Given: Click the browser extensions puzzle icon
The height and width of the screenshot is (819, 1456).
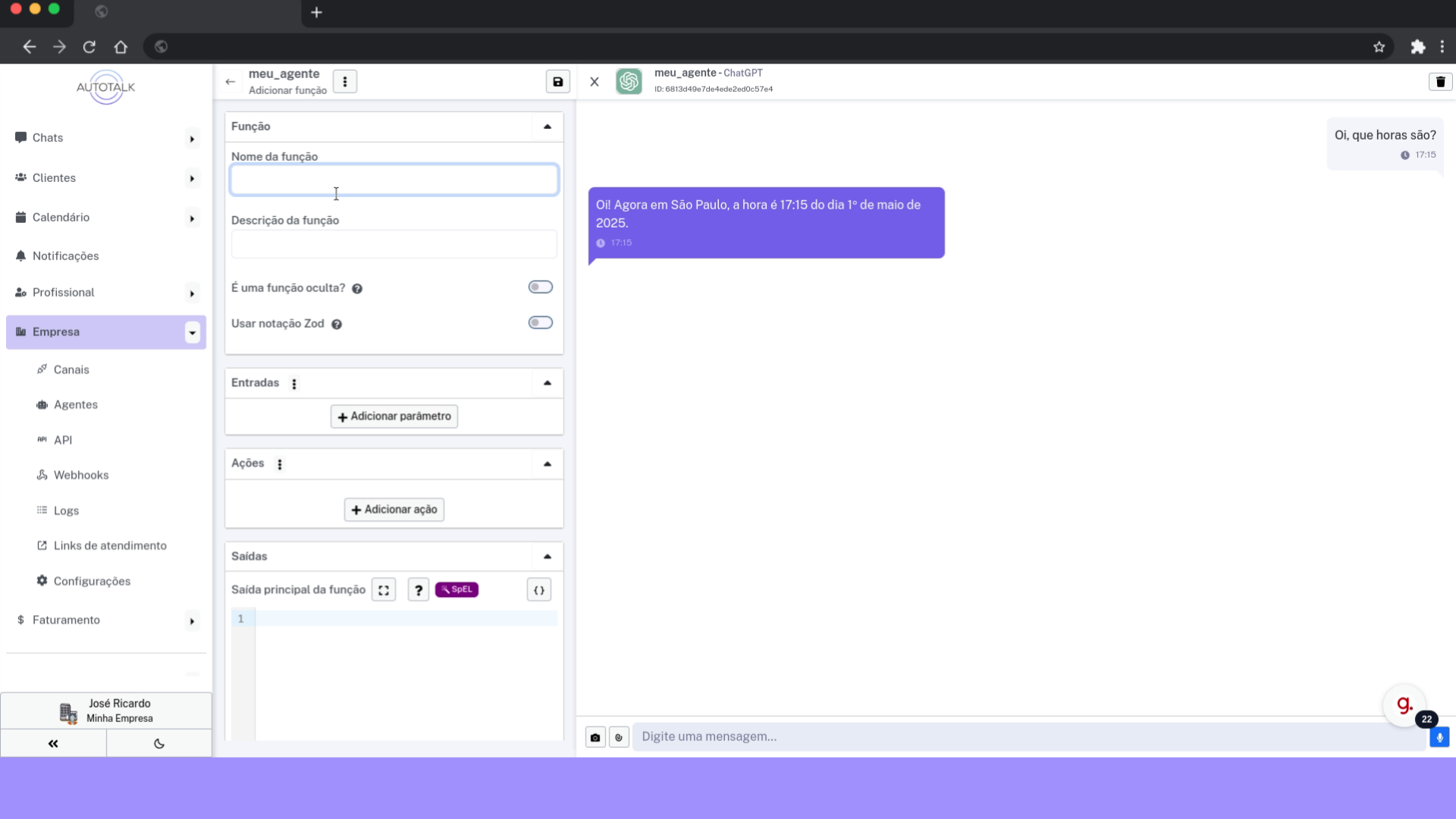Looking at the screenshot, I should tap(1418, 47).
